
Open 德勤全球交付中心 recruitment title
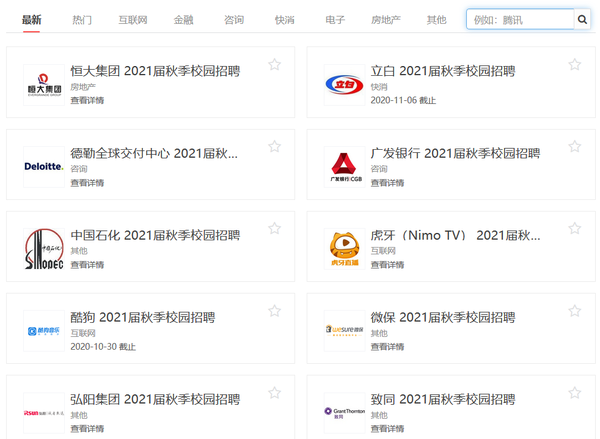point(154,153)
